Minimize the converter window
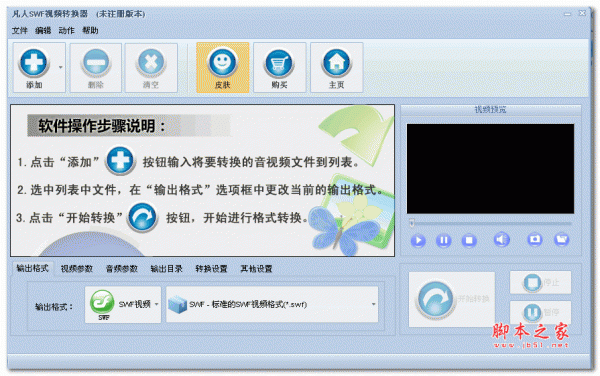 [567, 14]
